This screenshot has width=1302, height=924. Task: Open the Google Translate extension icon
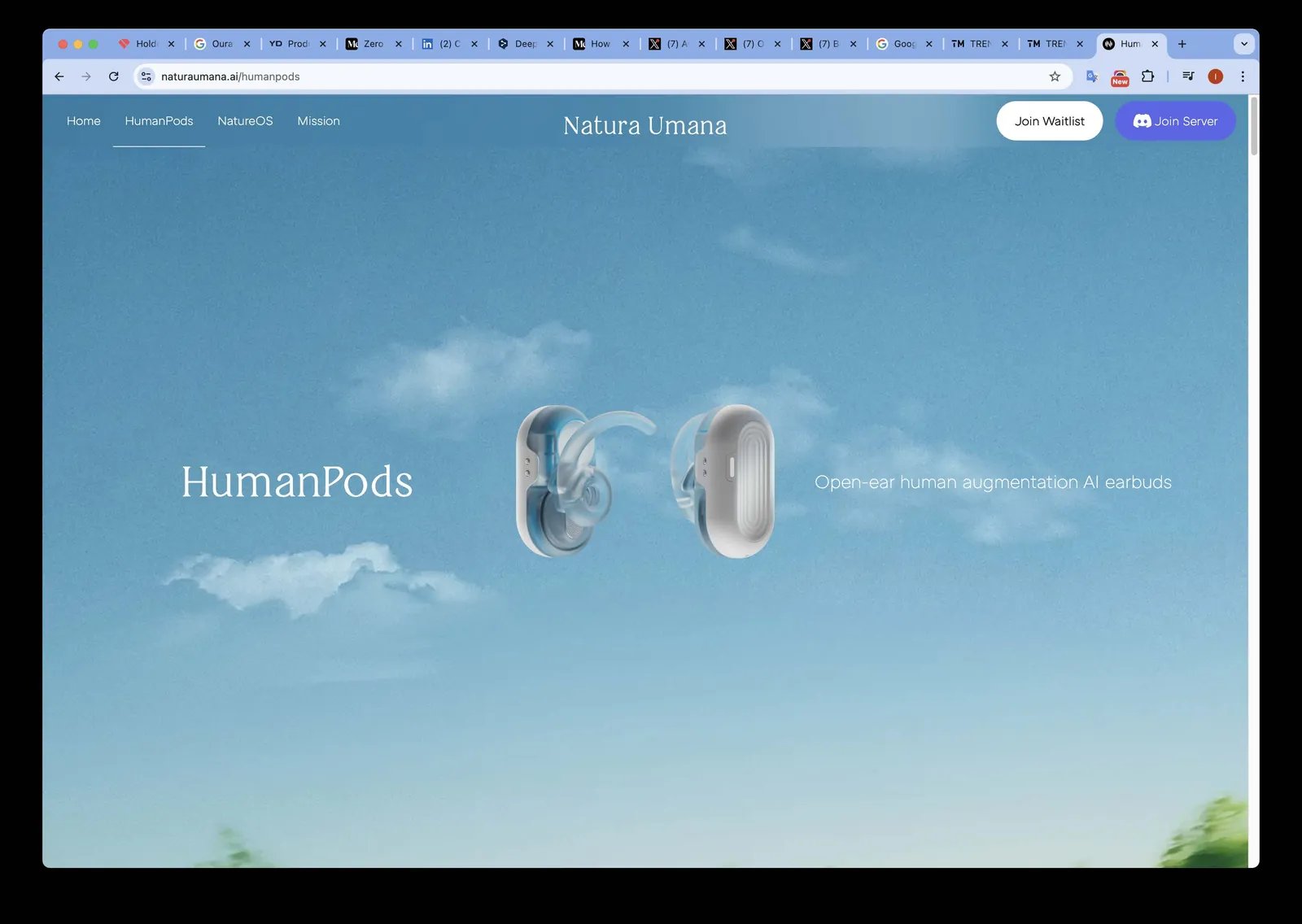(1092, 76)
